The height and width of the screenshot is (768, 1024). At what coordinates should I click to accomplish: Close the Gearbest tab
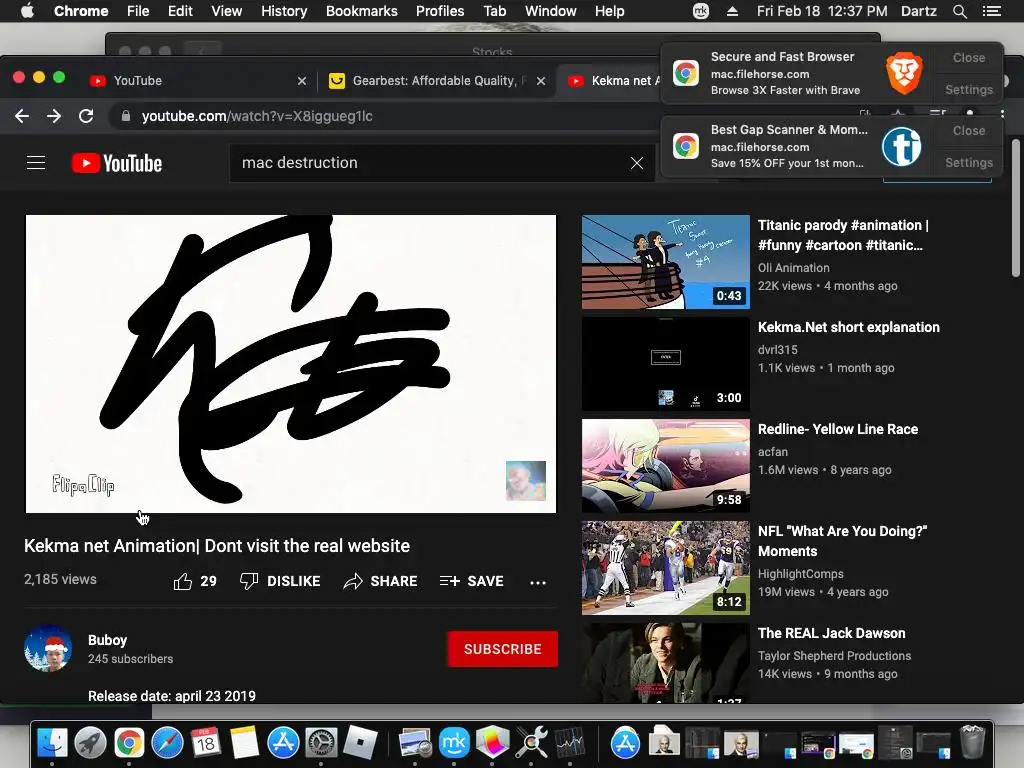pos(541,81)
